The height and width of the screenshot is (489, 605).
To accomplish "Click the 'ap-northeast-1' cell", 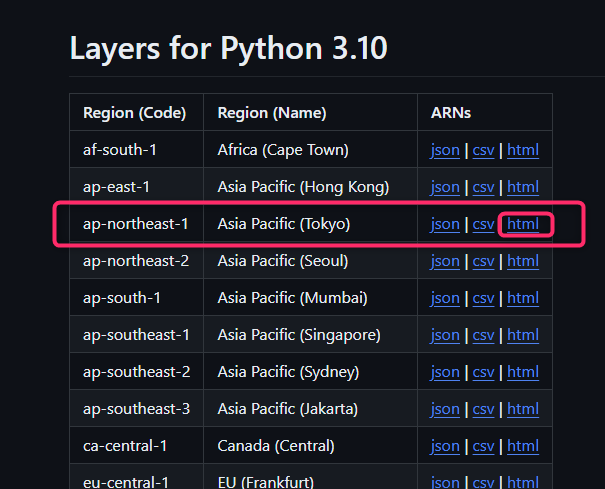I will point(136,223).
